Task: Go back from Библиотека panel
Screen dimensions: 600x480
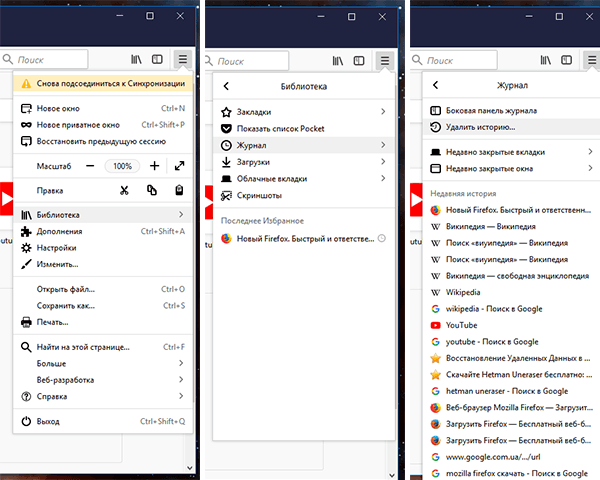Action: pyautogui.click(x=226, y=86)
